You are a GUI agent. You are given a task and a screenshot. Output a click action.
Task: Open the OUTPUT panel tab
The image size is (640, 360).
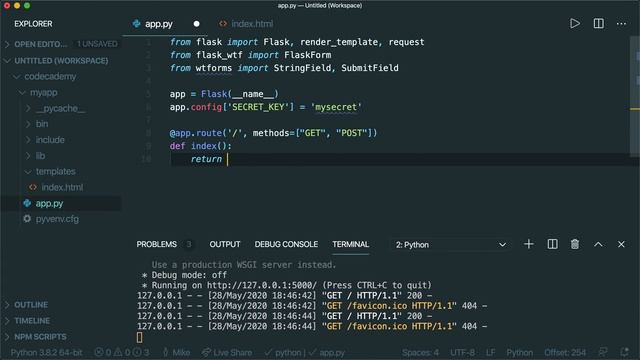point(225,244)
